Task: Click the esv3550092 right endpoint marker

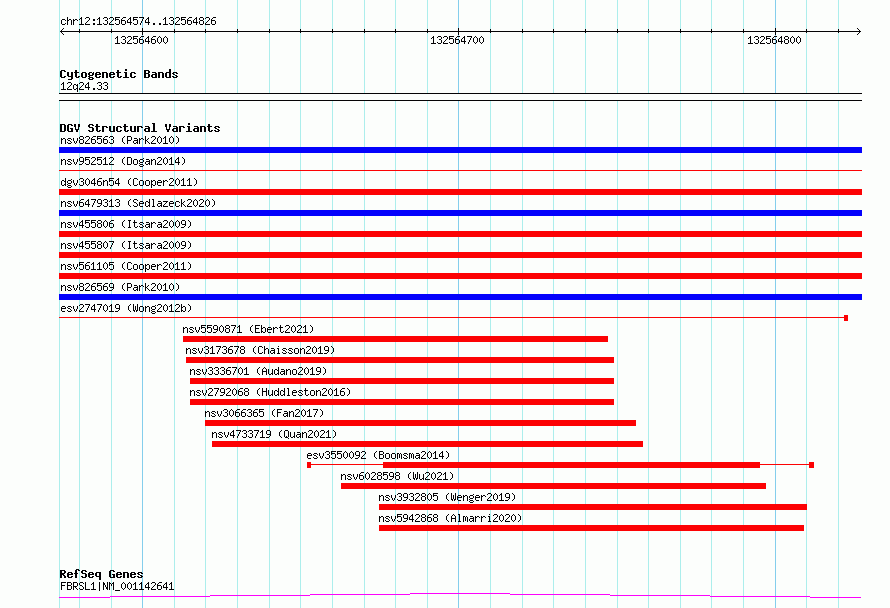Action: pyautogui.click(x=812, y=465)
